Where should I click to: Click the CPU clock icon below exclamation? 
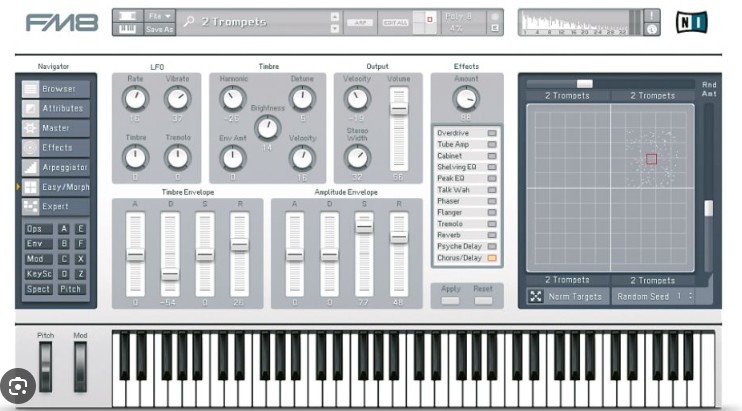click(652, 29)
